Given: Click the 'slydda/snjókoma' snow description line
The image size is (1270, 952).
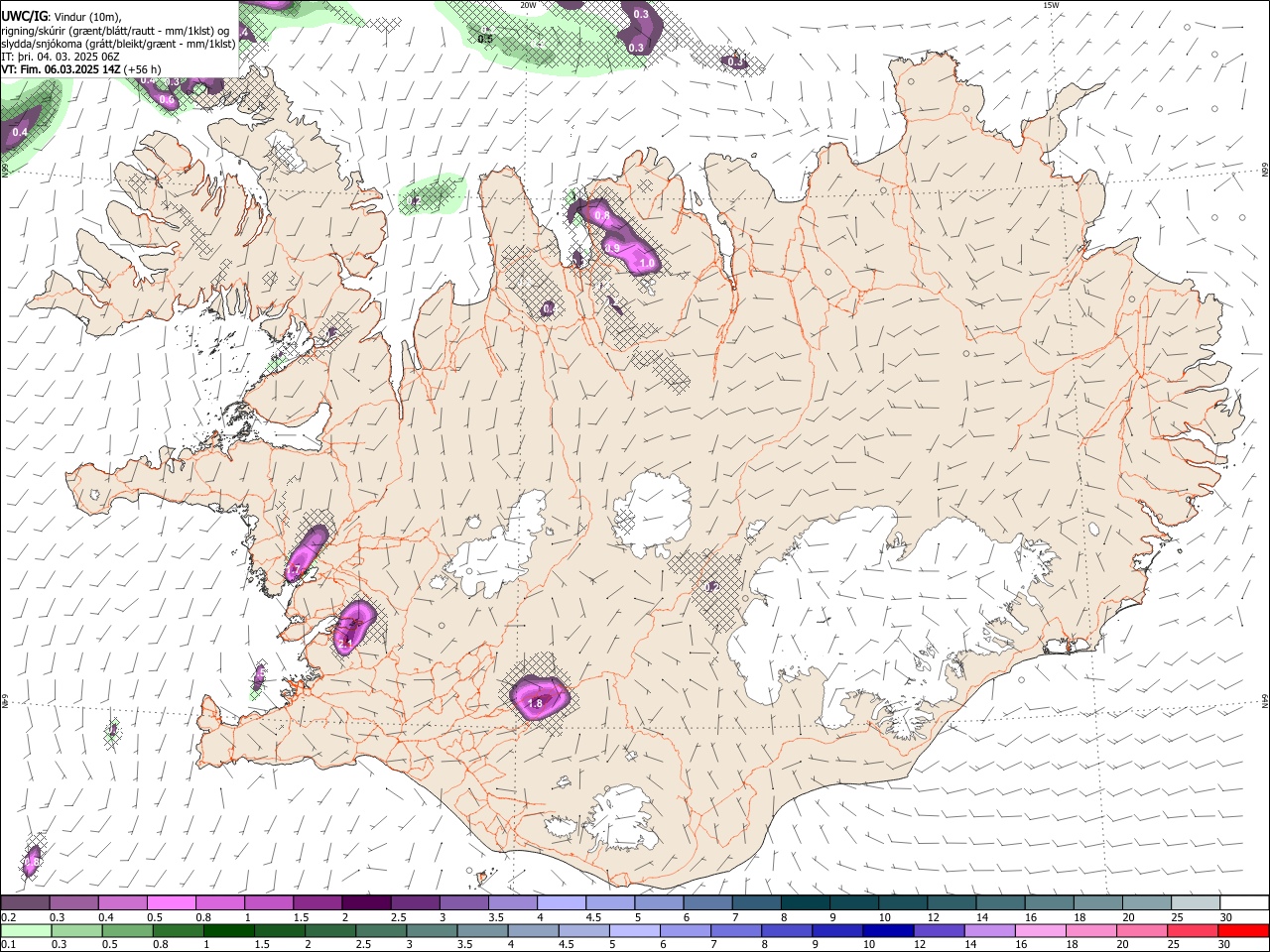Looking at the screenshot, I should 118,44.
